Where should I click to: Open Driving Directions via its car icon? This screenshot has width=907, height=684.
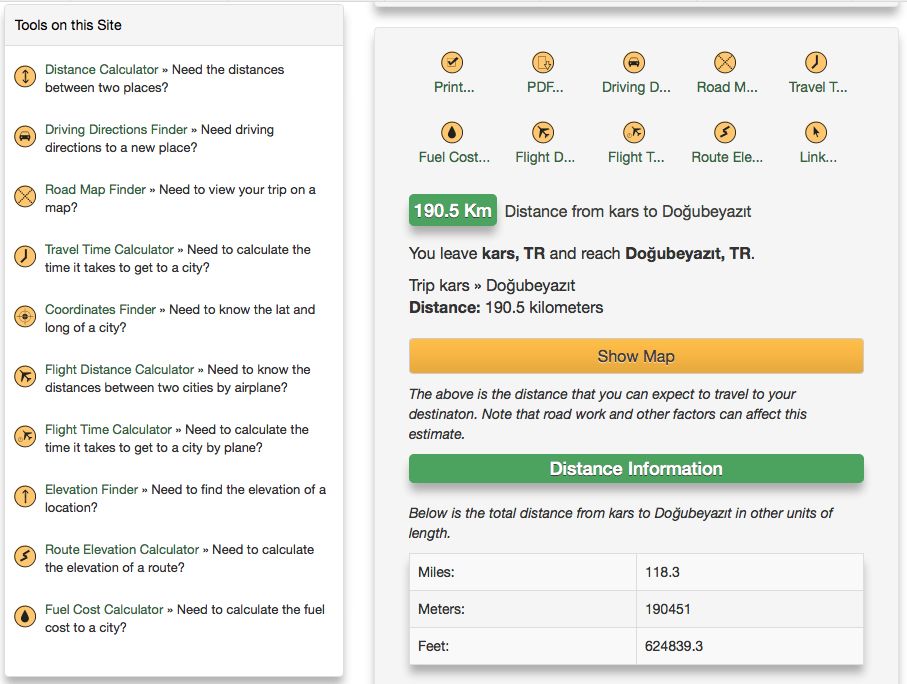[x=634, y=61]
